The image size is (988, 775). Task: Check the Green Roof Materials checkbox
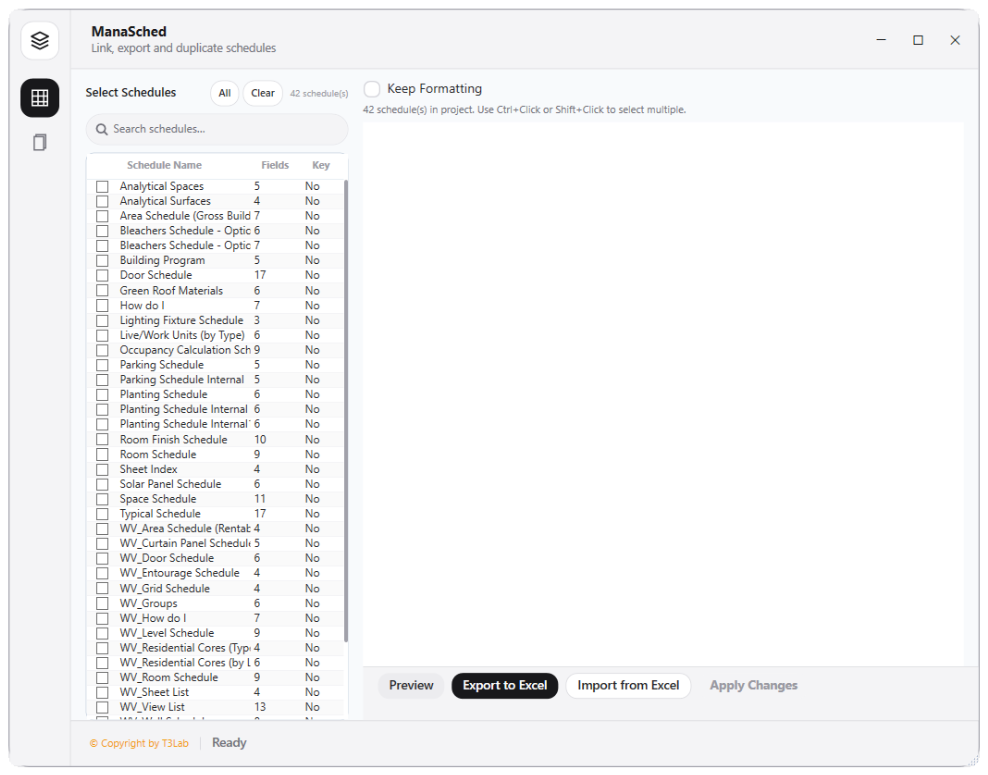pyautogui.click(x=102, y=290)
